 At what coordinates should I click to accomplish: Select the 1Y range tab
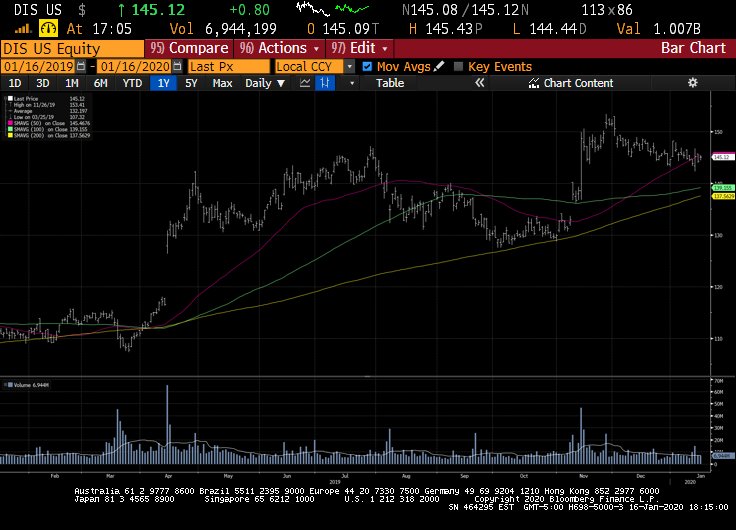click(163, 83)
